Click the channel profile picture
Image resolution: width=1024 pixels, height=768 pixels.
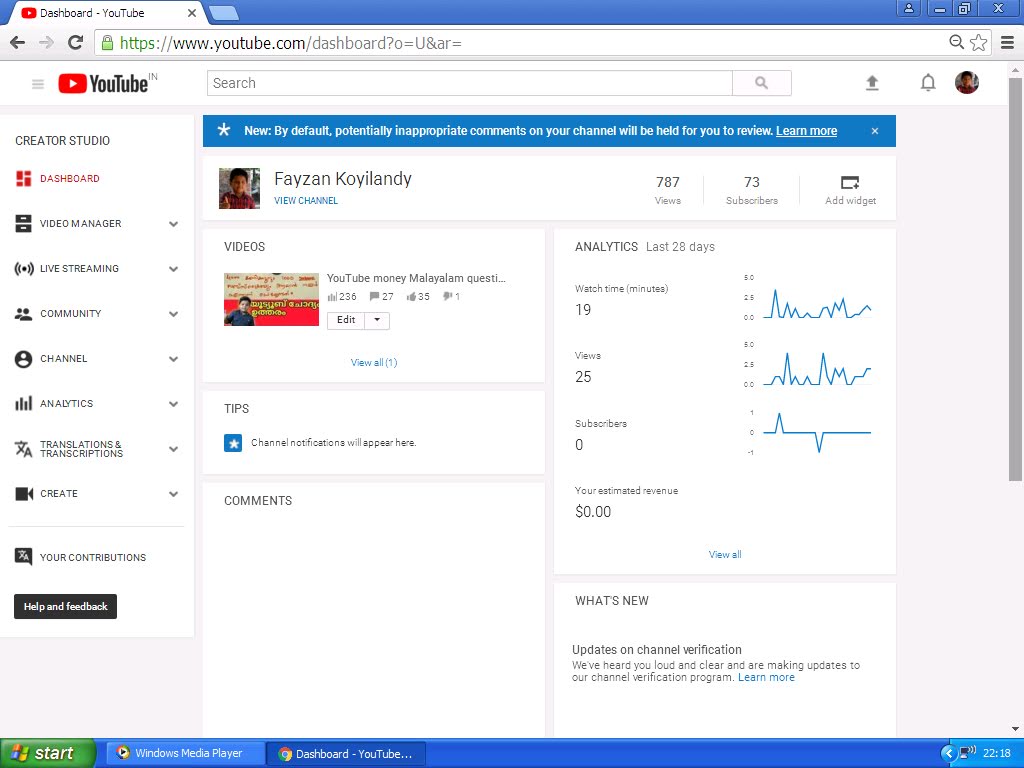[x=239, y=188]
